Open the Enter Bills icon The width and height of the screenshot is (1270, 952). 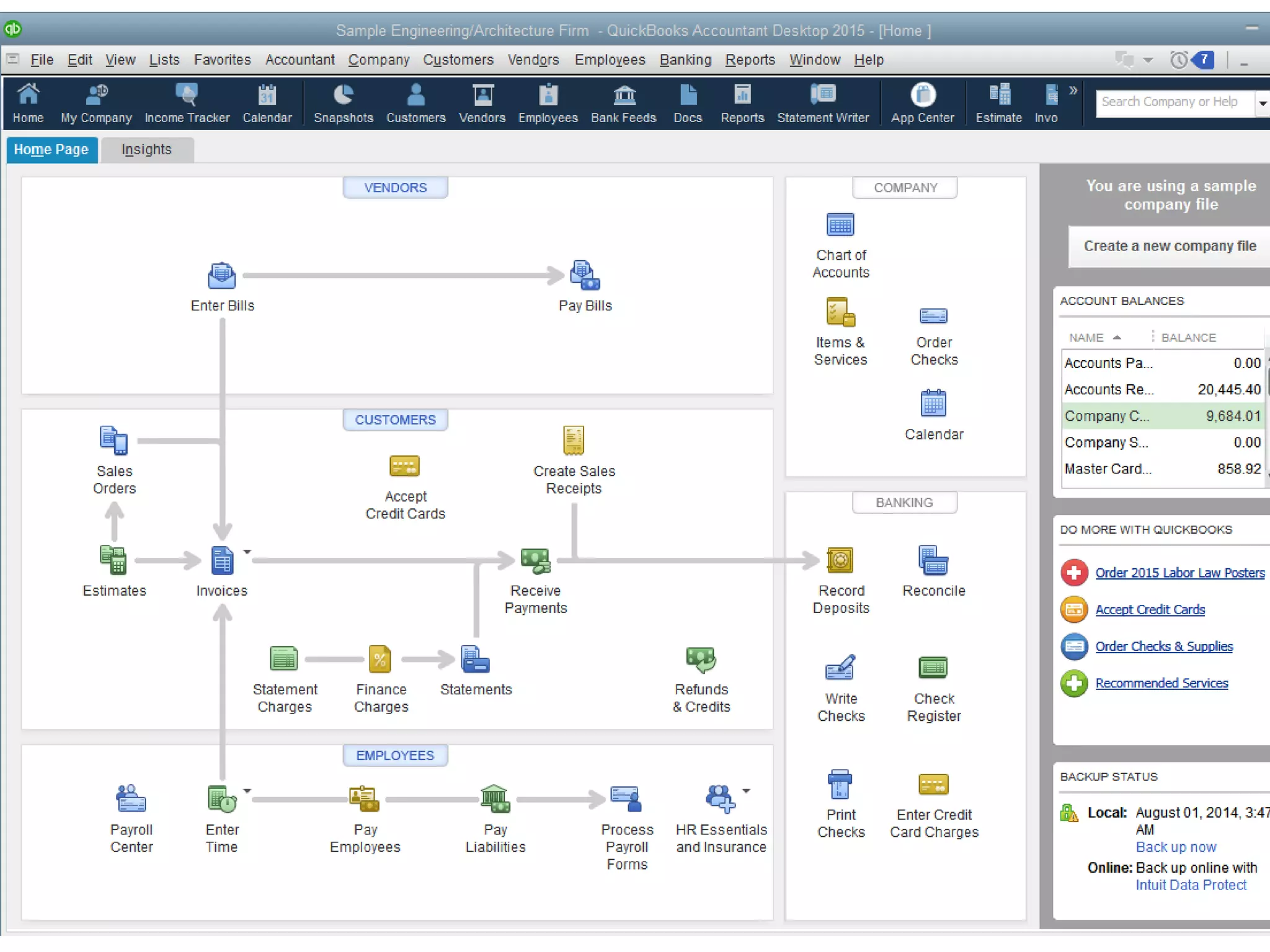coord(221,276)
